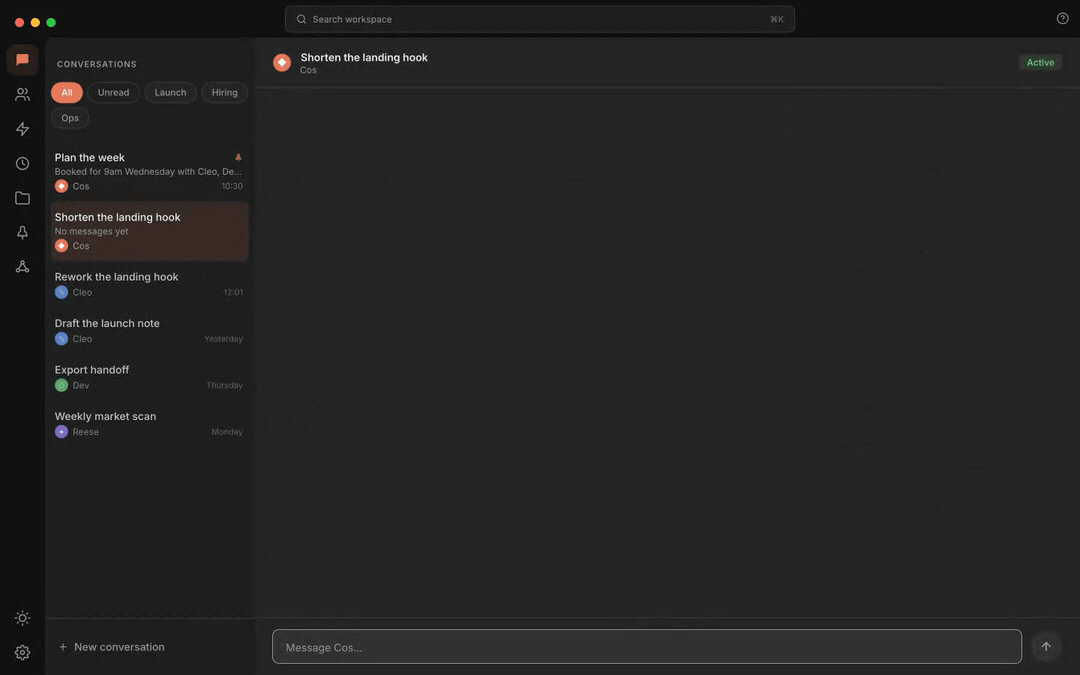Click the 10:30 timestamp on Plan the week
Image resolution: width=1080 pixels, height=675 pixels.
click(232, 186)
